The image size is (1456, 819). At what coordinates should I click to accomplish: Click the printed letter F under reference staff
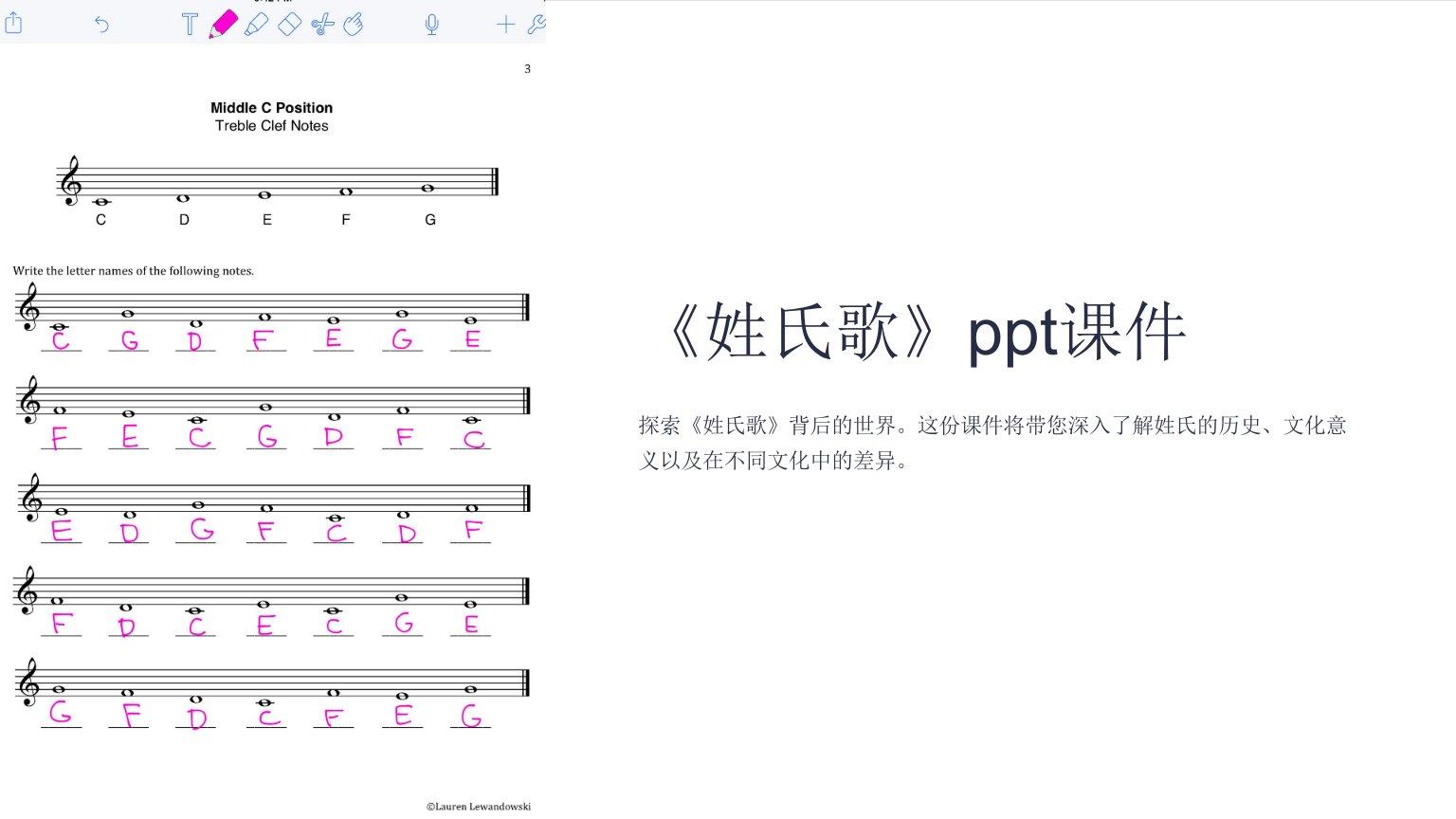click(346, 220)
